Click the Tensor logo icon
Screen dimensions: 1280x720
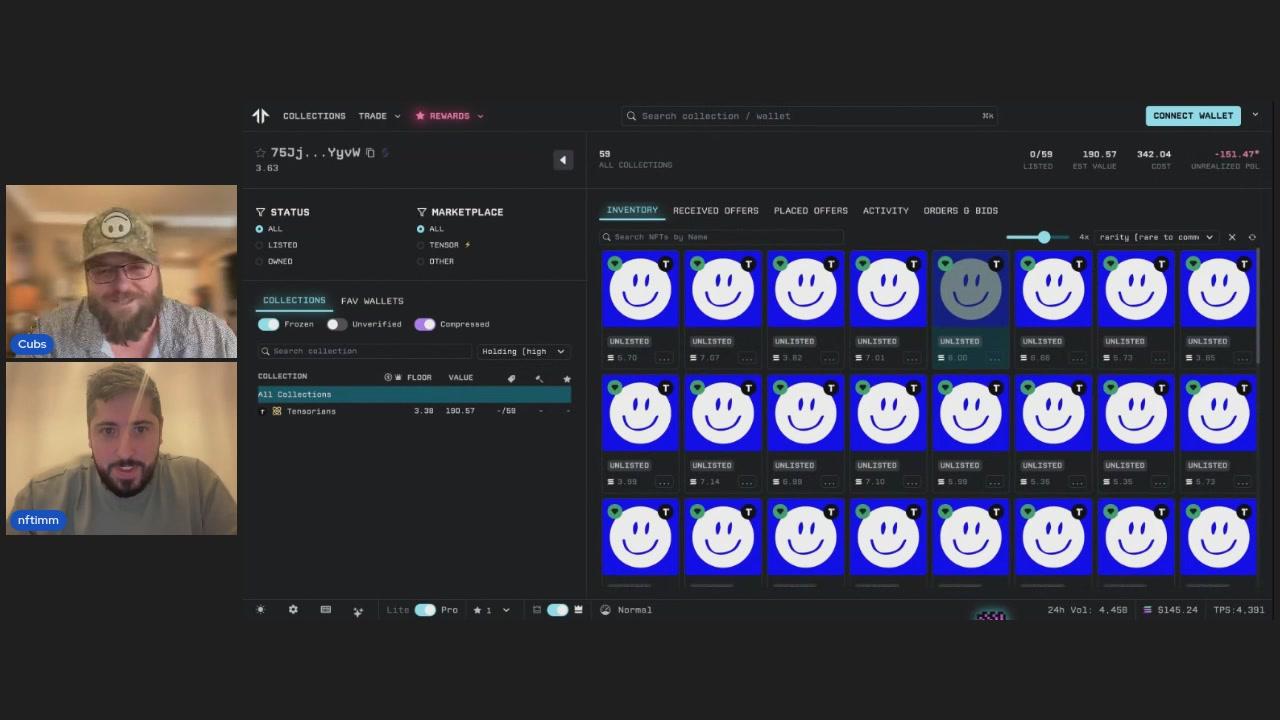[261, 116]
